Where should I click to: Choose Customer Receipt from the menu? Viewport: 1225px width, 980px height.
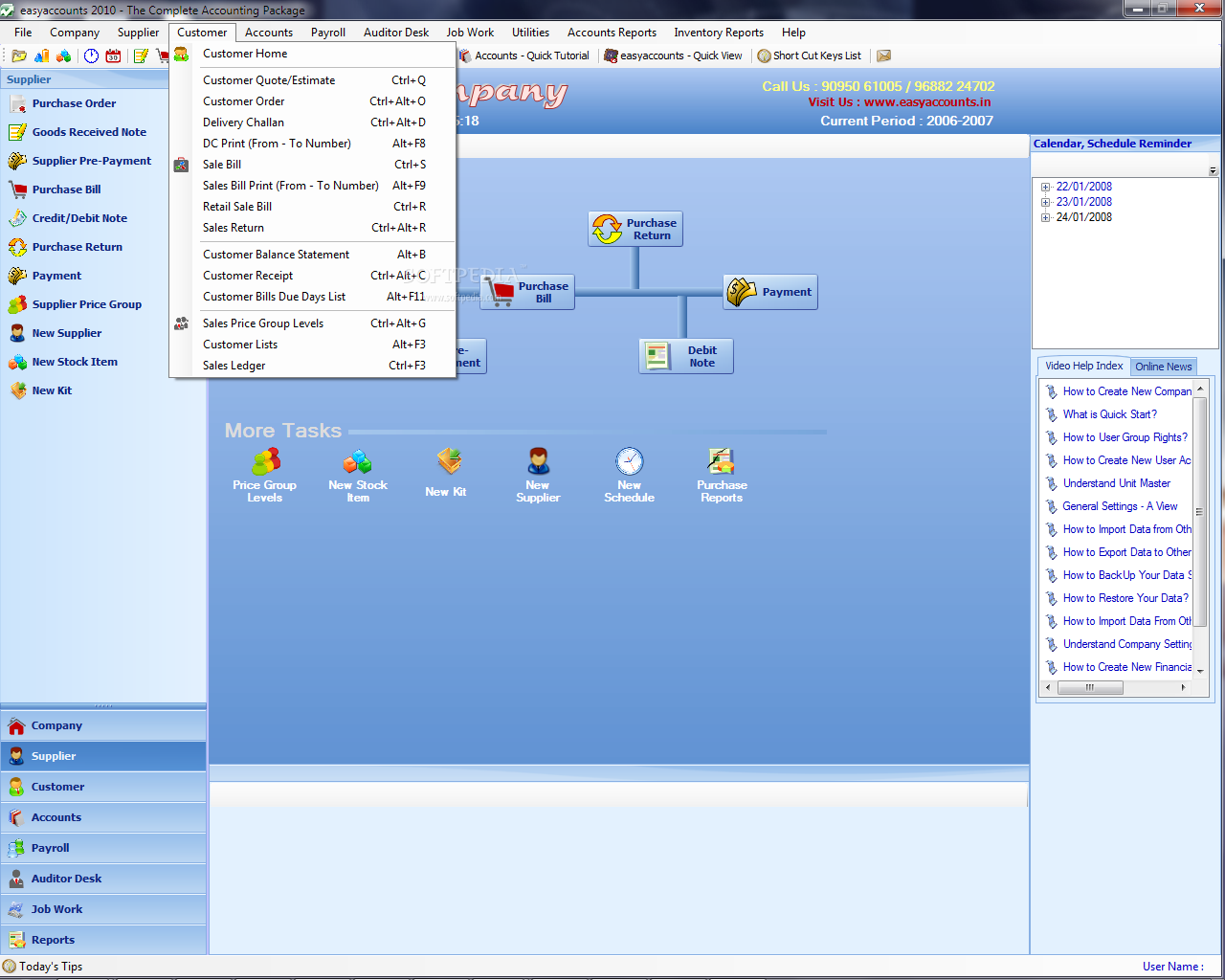(x=313, y=276)
